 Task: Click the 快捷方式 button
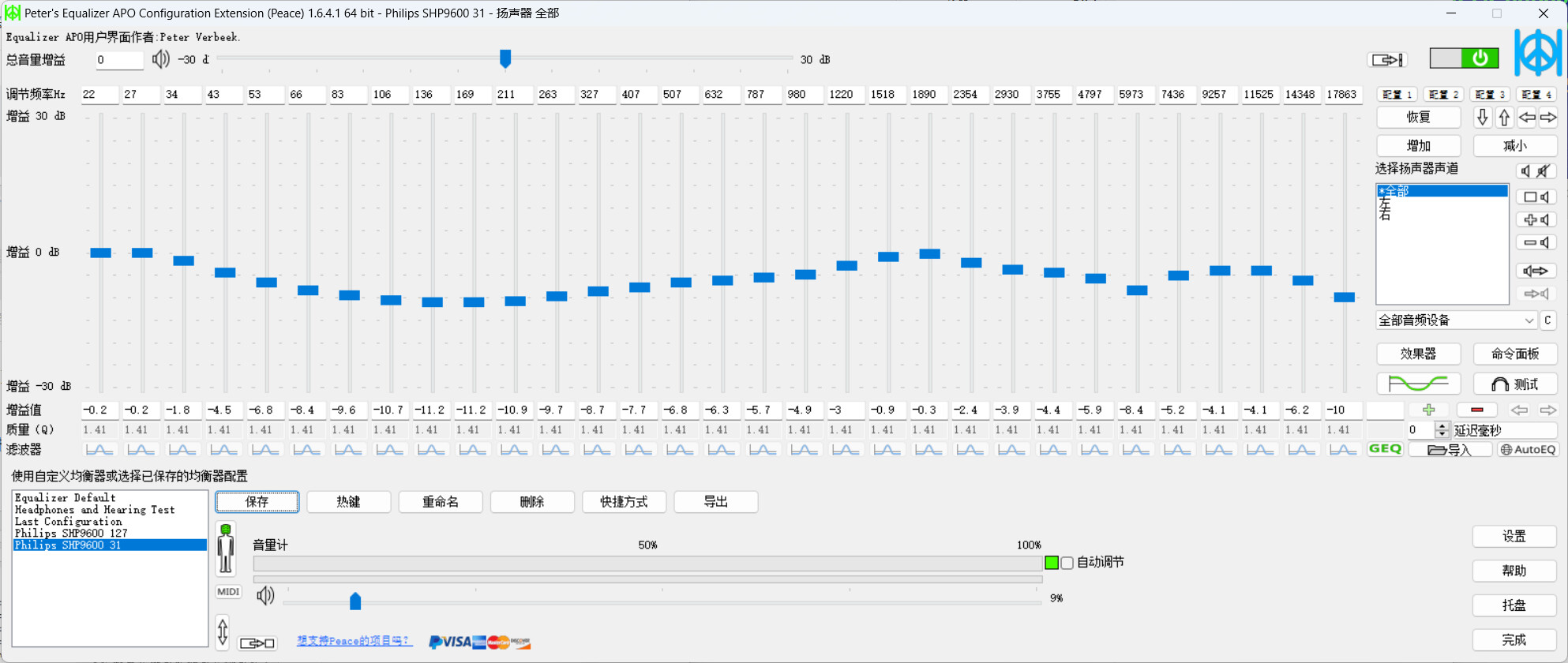click(x=624, y=502)
